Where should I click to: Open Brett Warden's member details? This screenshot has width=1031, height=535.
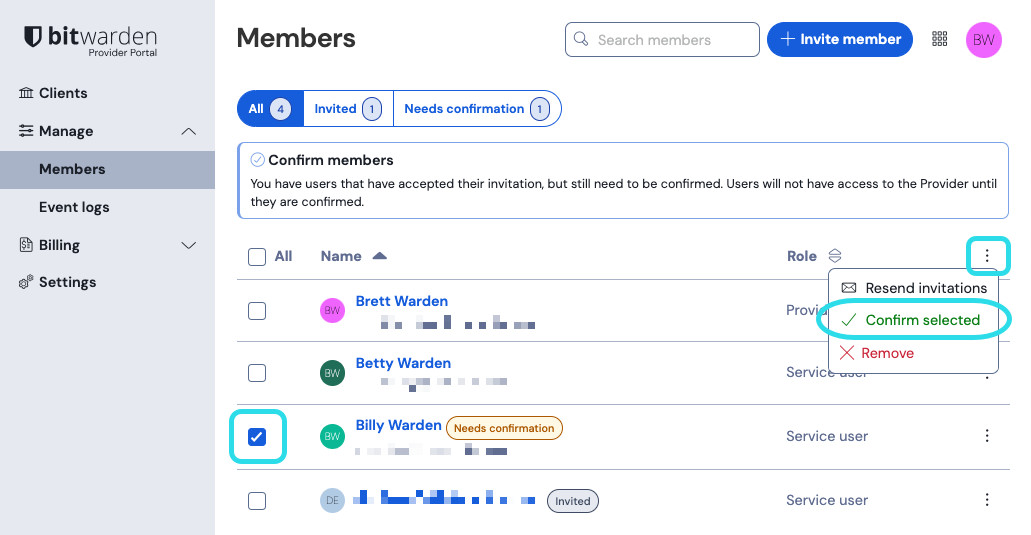point(401,301)
